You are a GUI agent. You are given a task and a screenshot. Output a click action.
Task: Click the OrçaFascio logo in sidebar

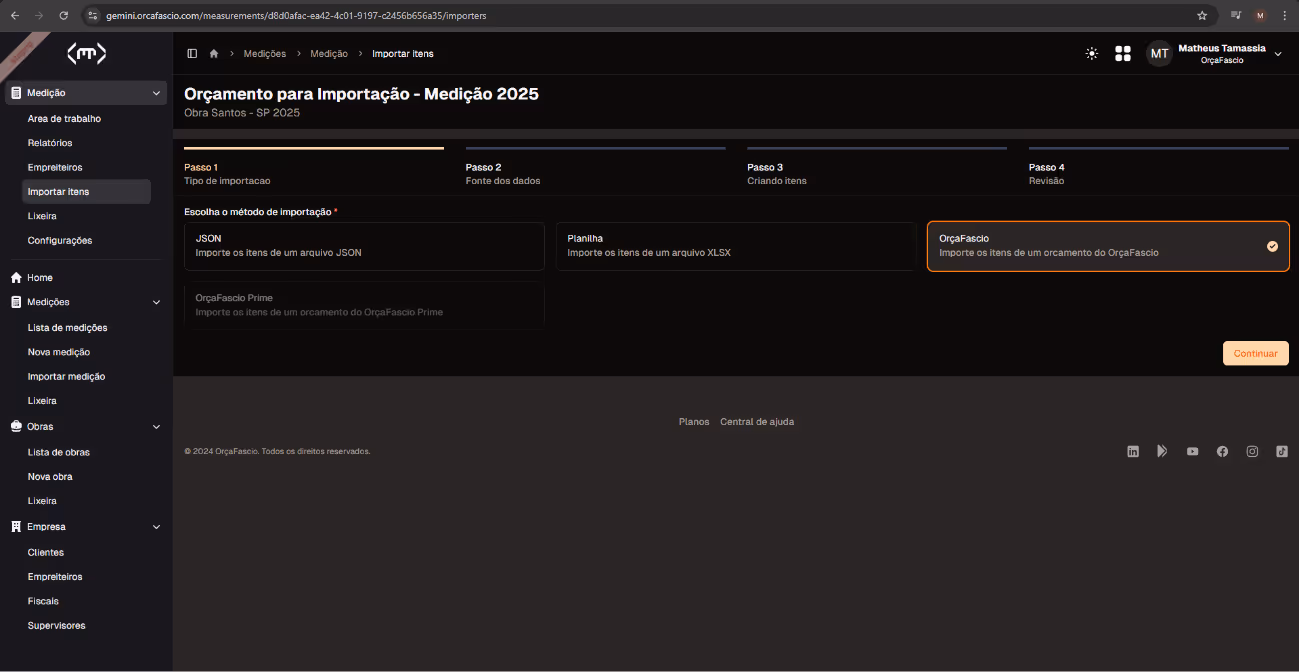coord(86,54)
